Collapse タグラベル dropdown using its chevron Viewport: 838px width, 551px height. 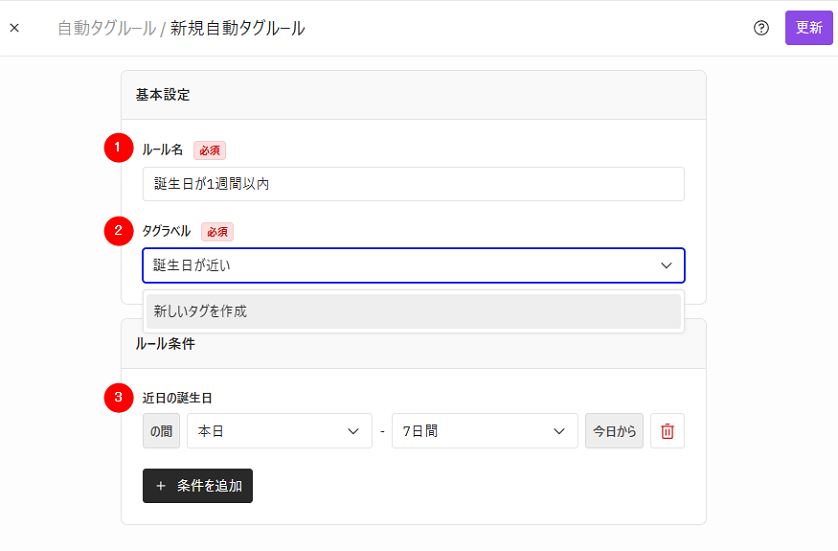[666, 265]
